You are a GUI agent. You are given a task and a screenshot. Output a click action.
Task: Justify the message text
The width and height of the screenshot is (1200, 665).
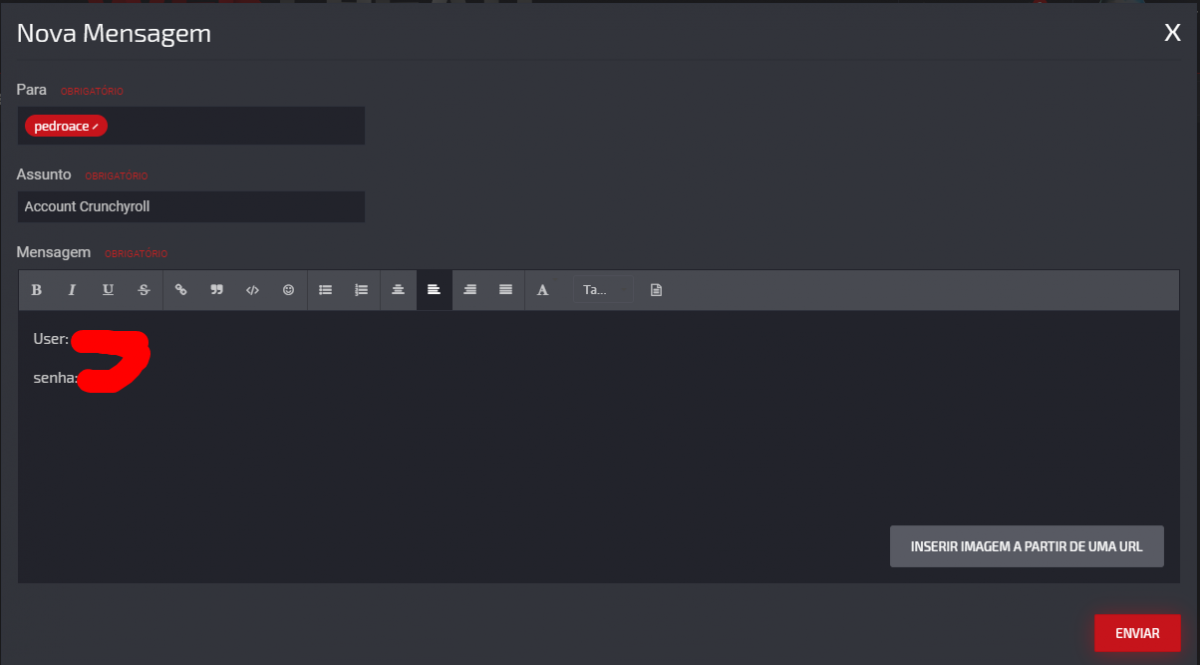point(506,290)
